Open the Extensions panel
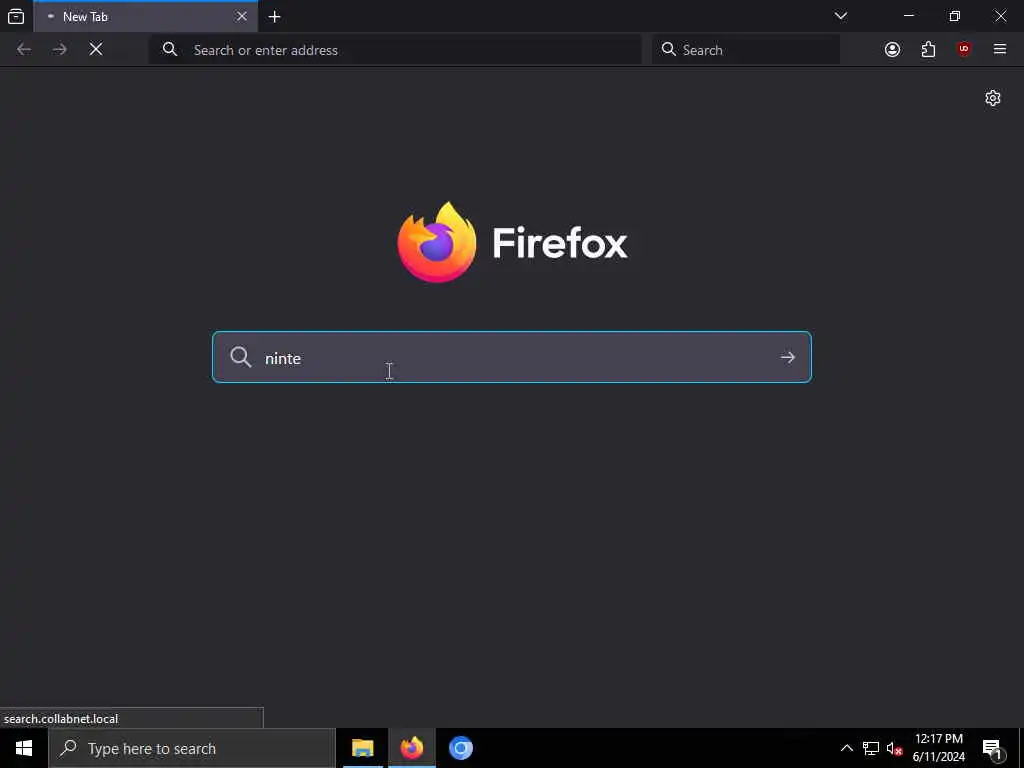The height and width of the screenshot is (768, 1024). 928,50
